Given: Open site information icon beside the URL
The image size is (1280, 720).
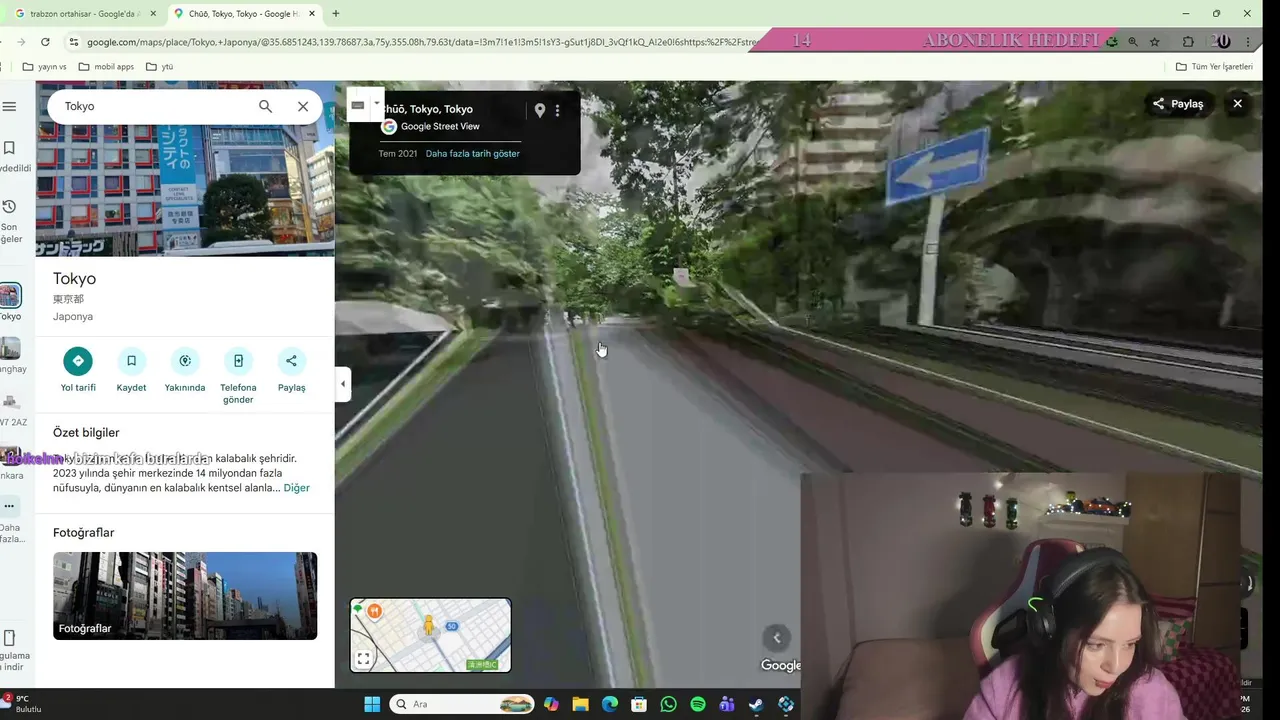Looking at the screenshot, I should coord(73,42).
